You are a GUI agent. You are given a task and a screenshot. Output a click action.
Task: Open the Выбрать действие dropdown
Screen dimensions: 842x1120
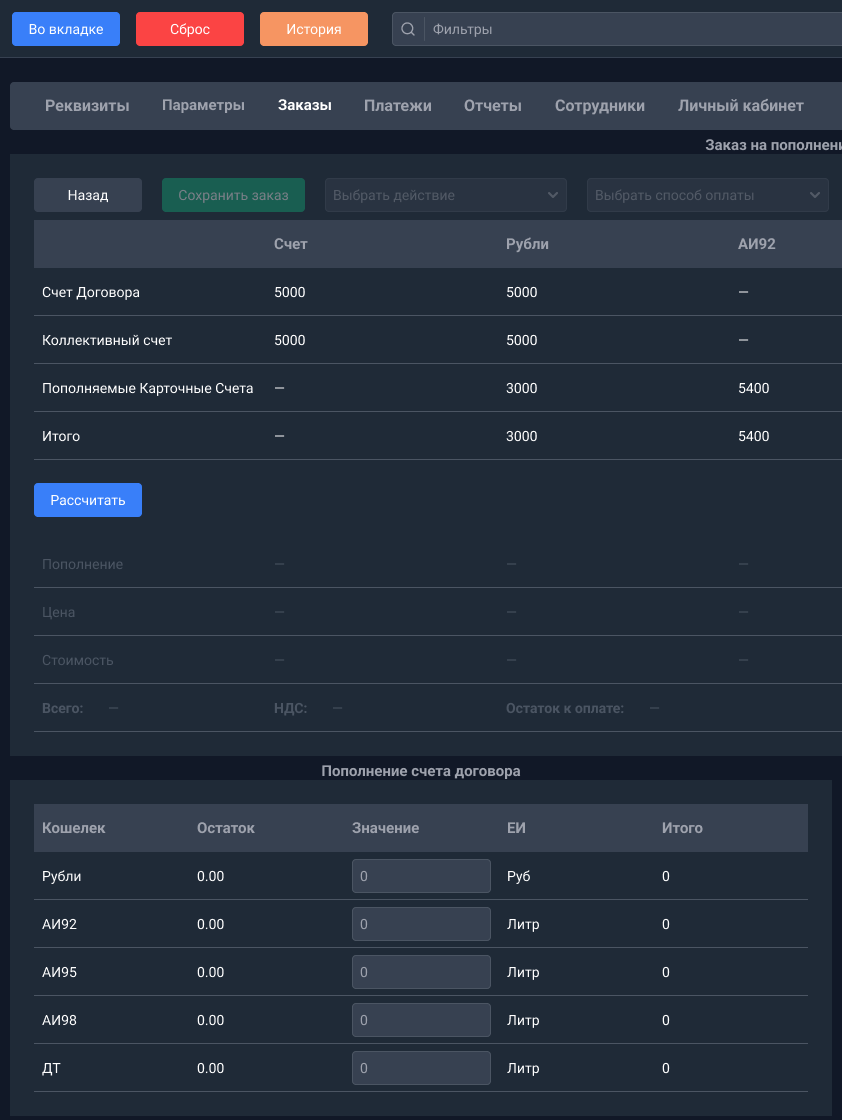point(446,195)
